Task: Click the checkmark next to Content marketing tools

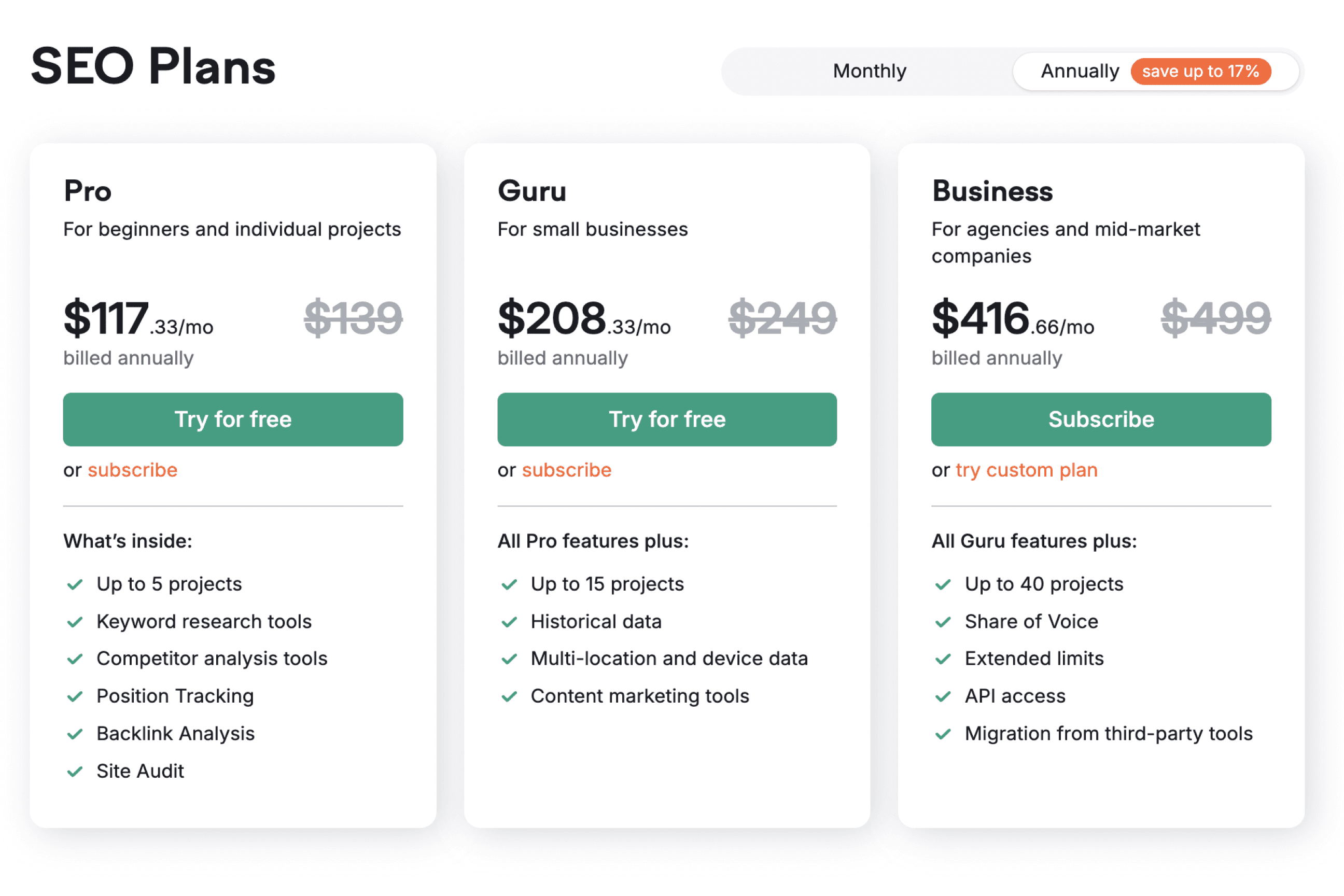Action: point(509,696)
